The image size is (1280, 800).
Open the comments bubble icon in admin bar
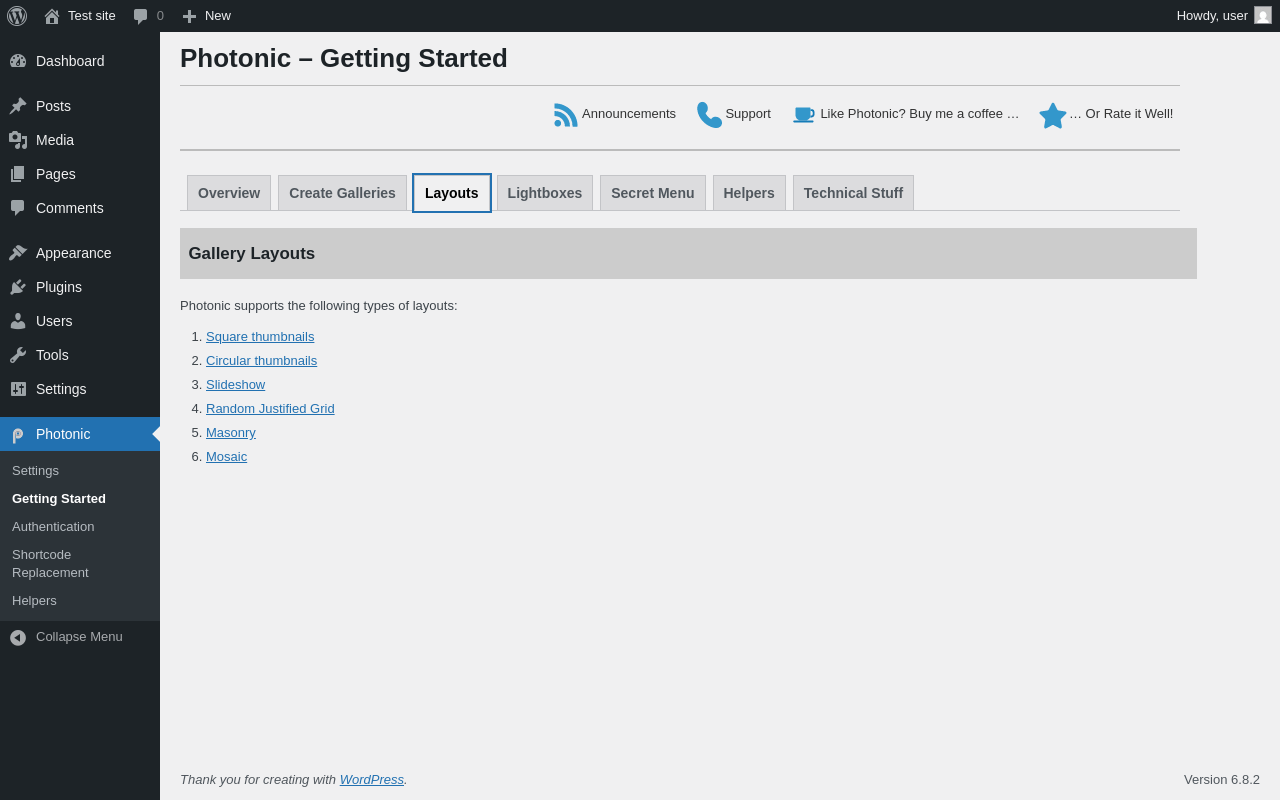tap(140, 16)
